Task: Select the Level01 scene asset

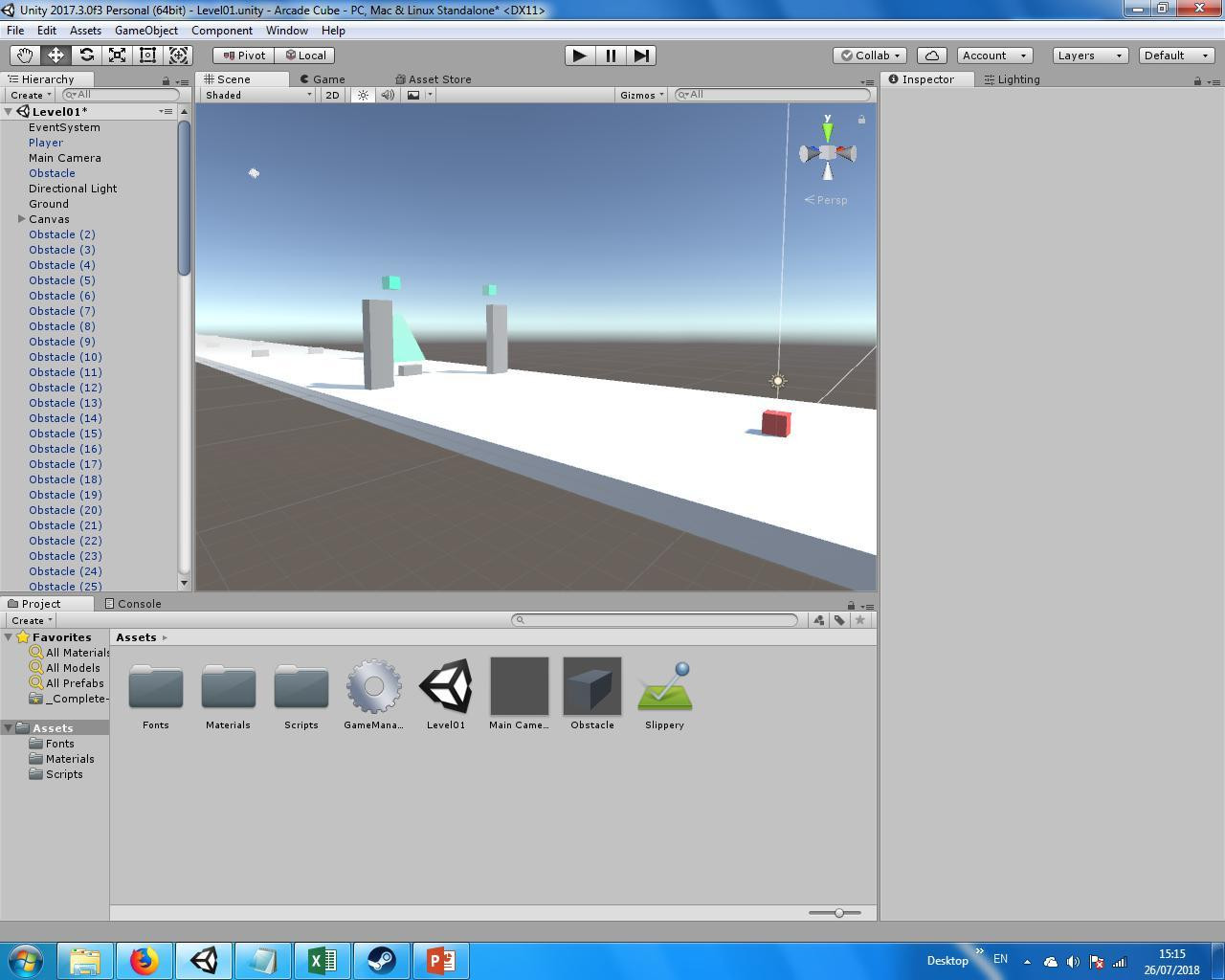Action: click(446, 694)
